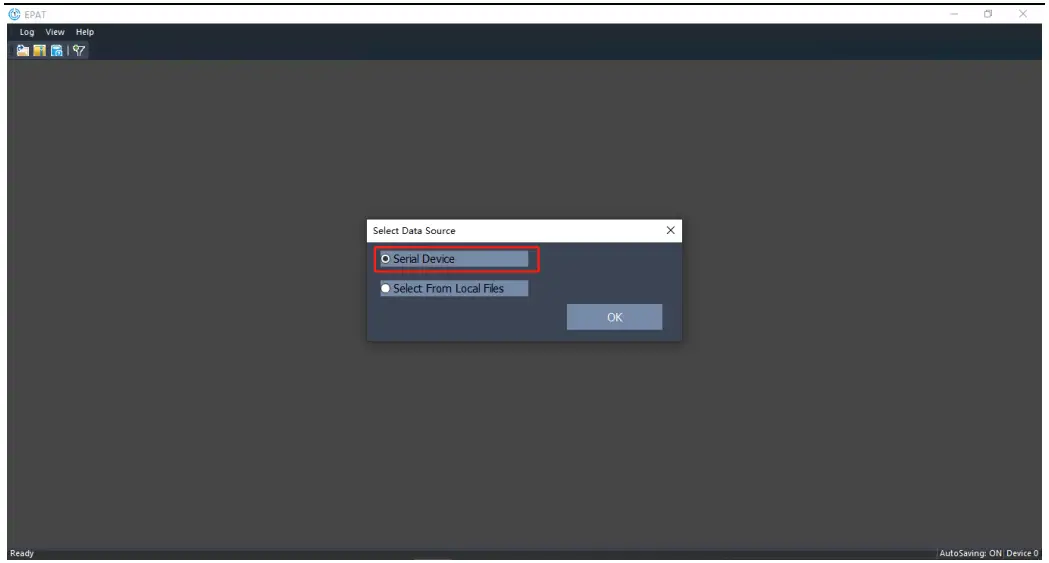Minimize the EPAT window
Screen dimensions: 1049x563
[x=954, y=14]
